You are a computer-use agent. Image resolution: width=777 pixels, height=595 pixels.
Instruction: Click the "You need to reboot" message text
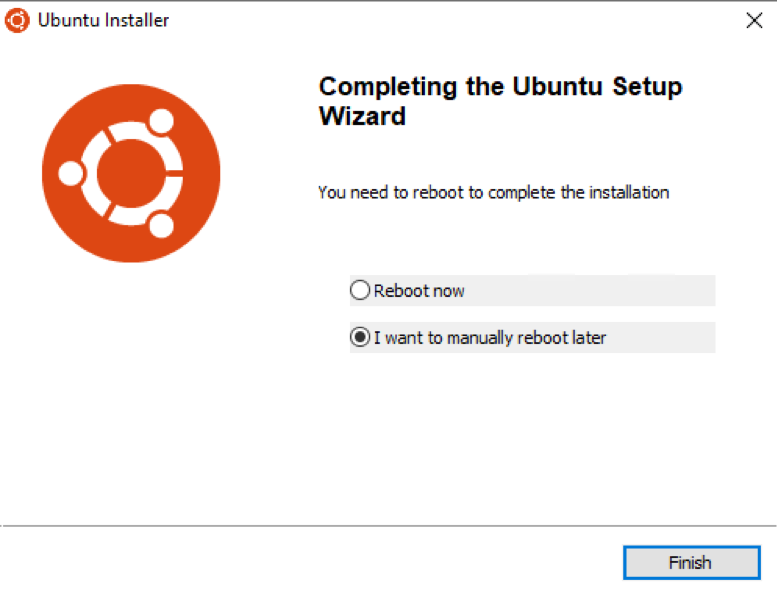click(x=494, y=192)
